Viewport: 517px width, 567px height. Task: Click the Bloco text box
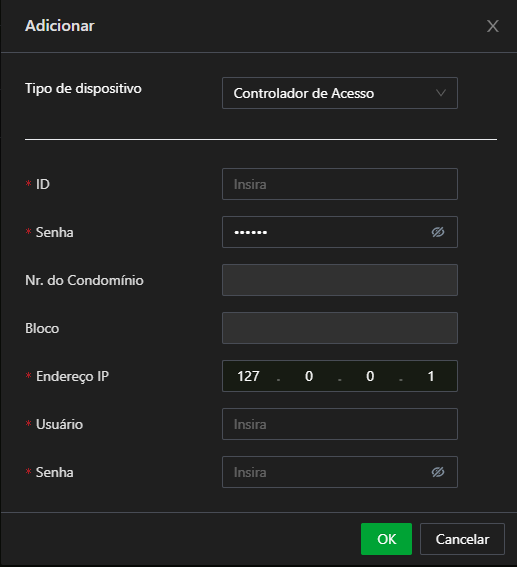340,328
